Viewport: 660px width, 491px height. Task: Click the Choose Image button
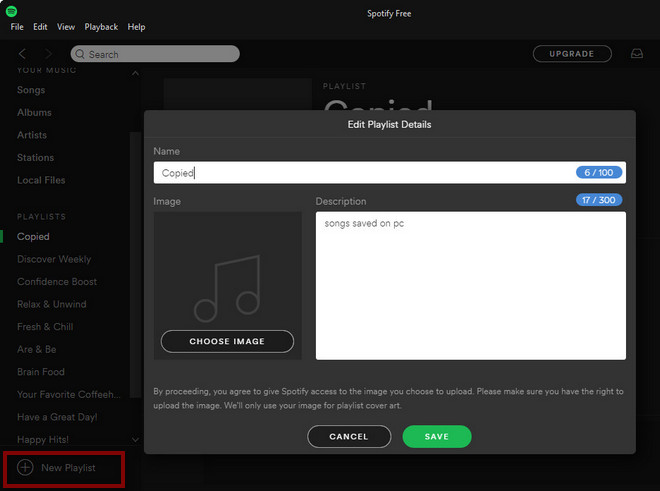[x=227, y=341]
